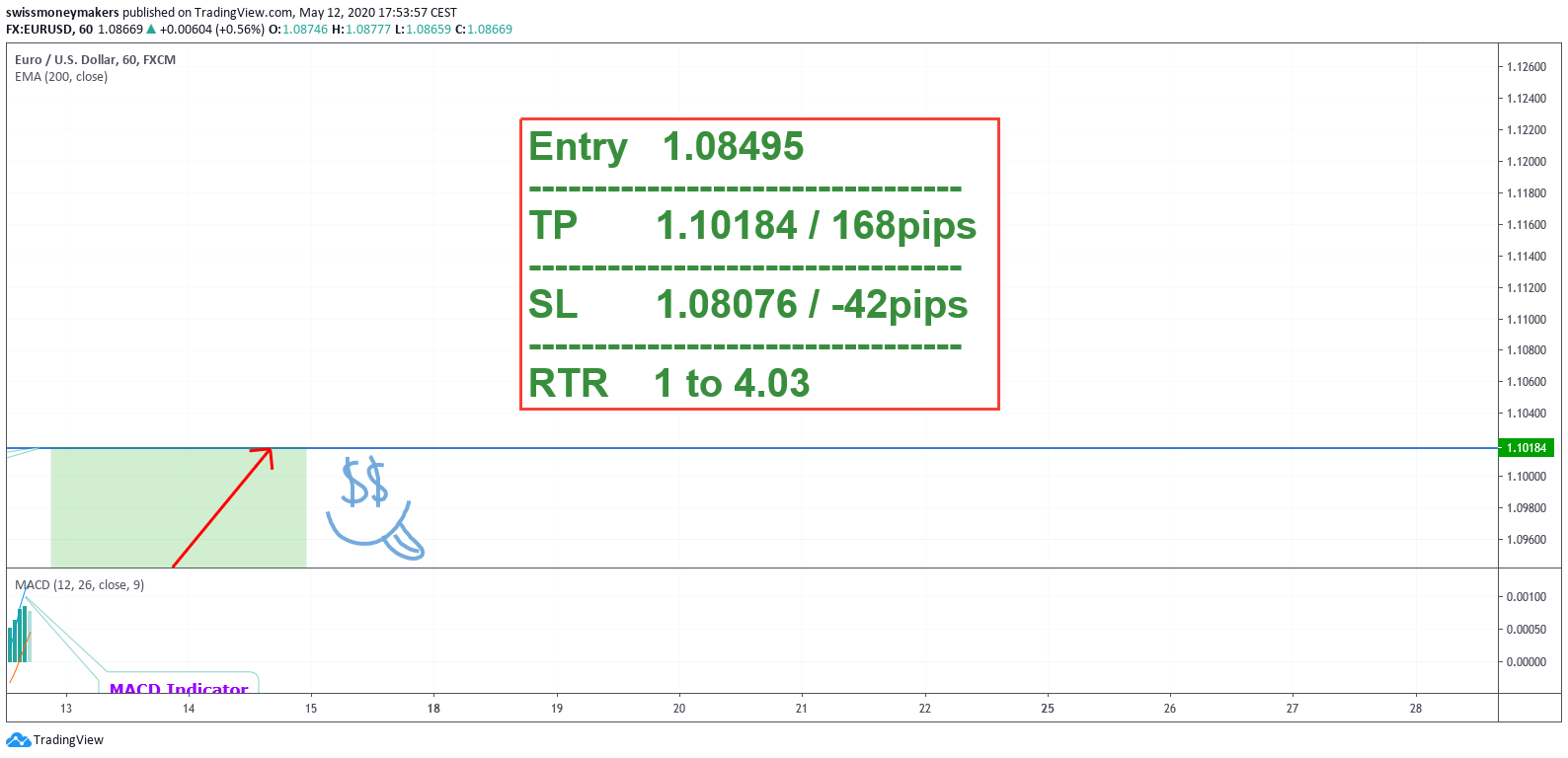Click the 'MACD (12, 26, close, 9)' label

[79, 585]
